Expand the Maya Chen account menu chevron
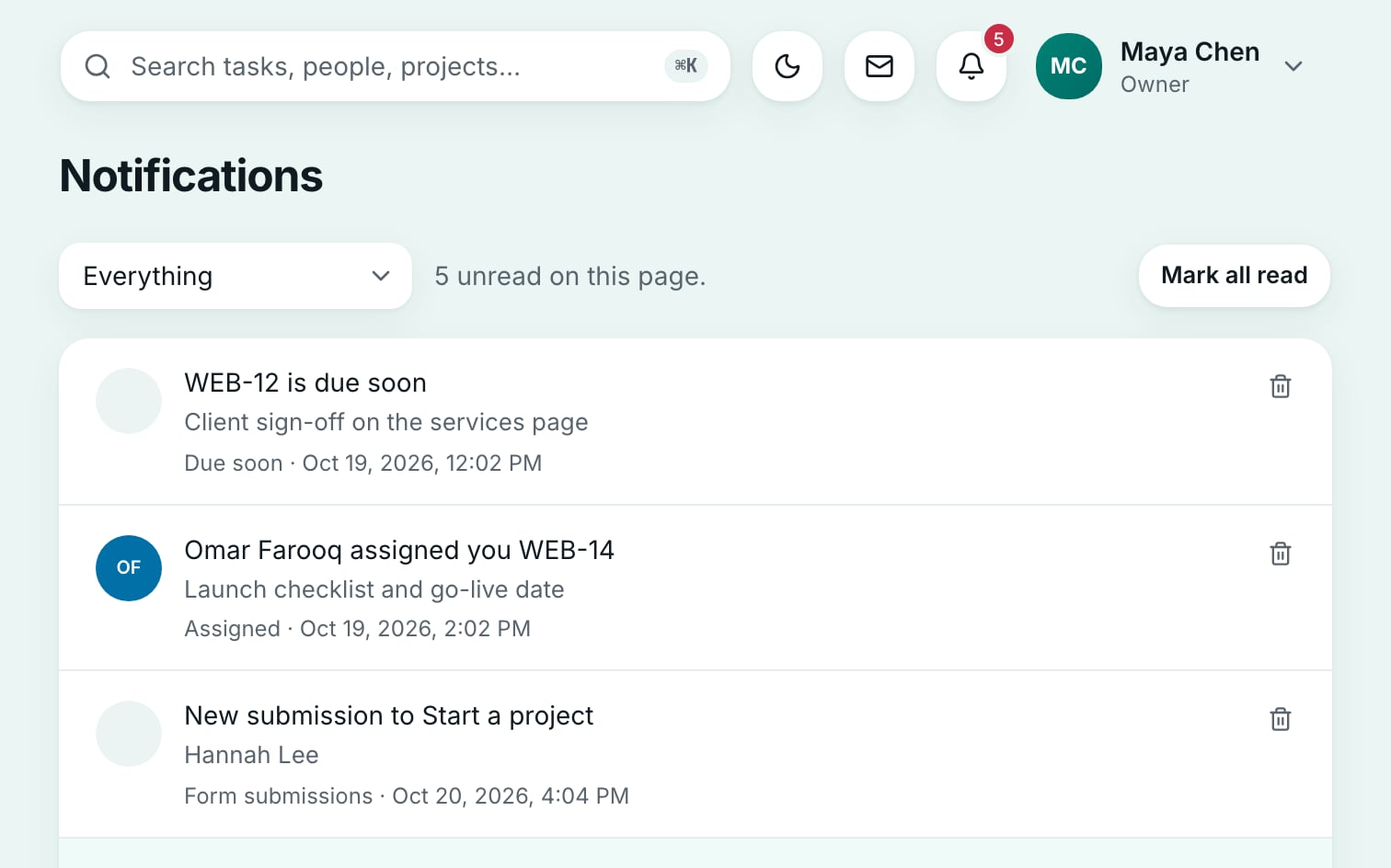Viewport: 1391px width, 868px height. coord(1293,66)
